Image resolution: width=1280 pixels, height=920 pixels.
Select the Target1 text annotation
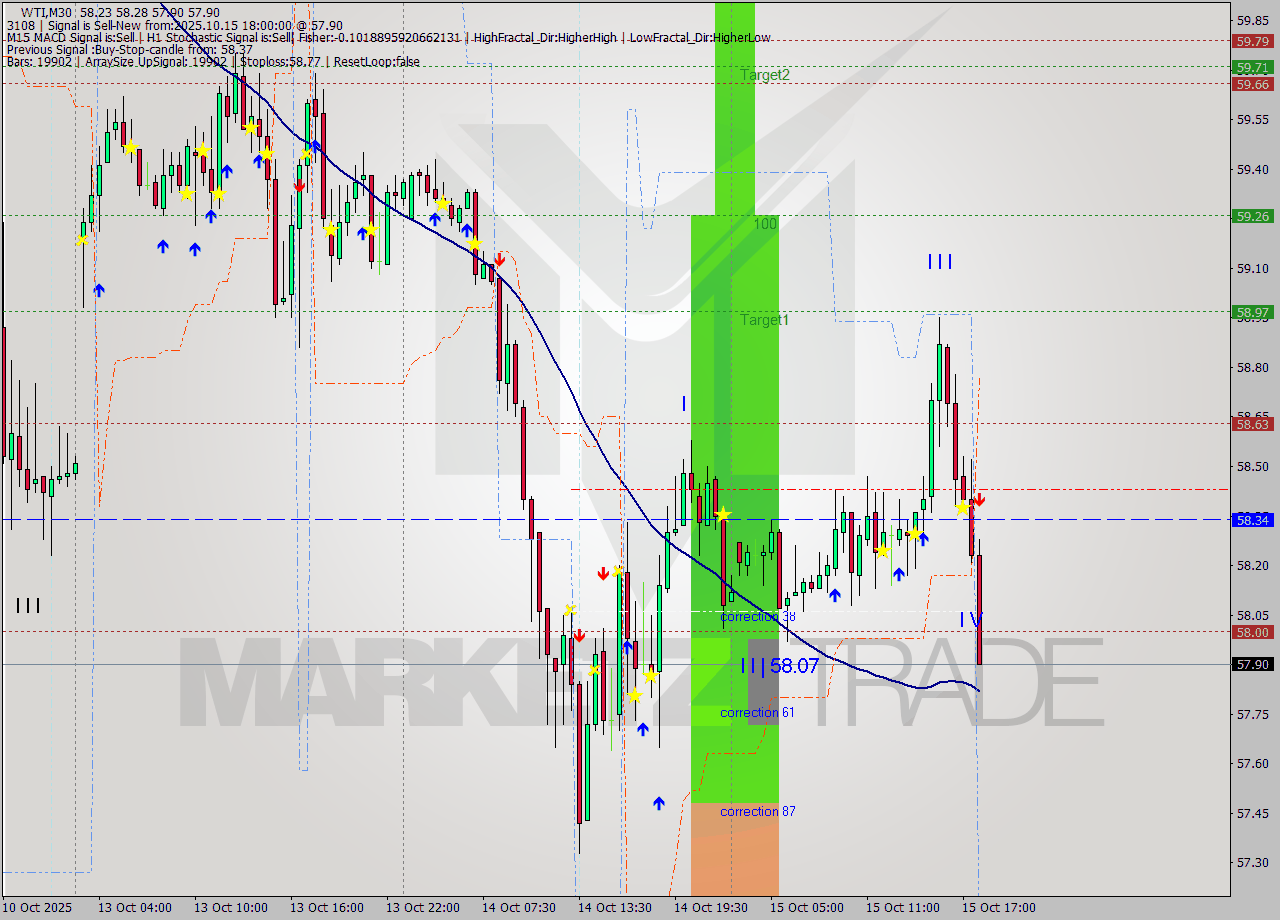(x=765, y=321)
